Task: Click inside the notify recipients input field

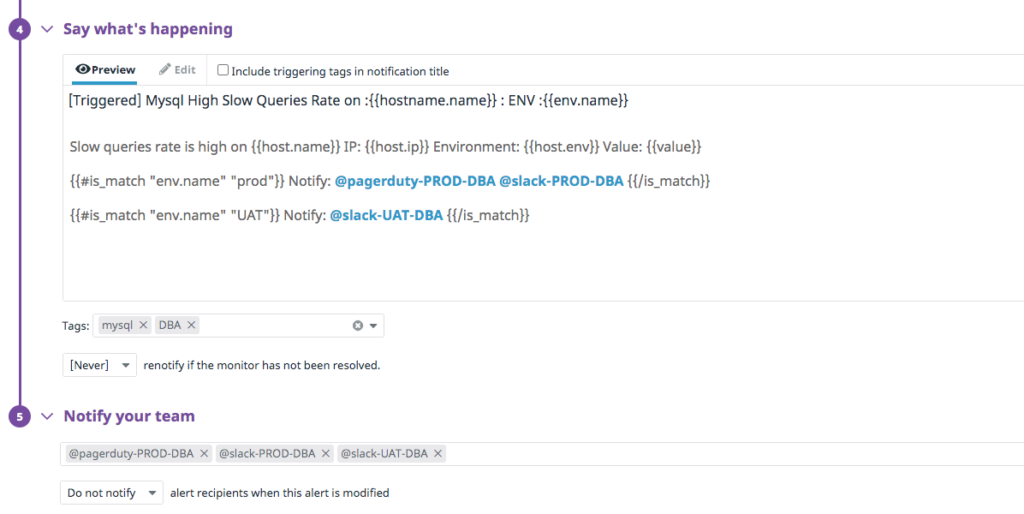Action: (x=731, y=454)
